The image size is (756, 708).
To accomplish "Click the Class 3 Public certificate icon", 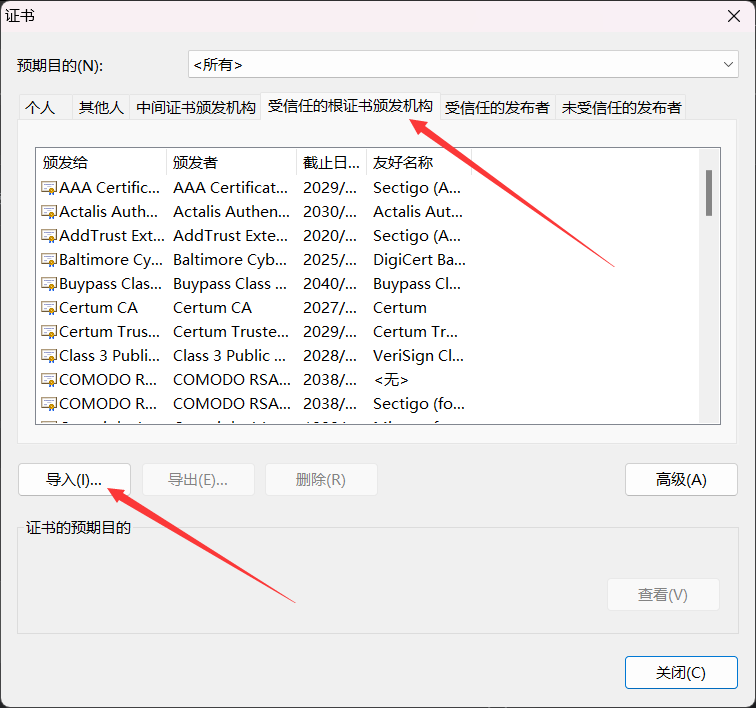I will tap(49, 356).
